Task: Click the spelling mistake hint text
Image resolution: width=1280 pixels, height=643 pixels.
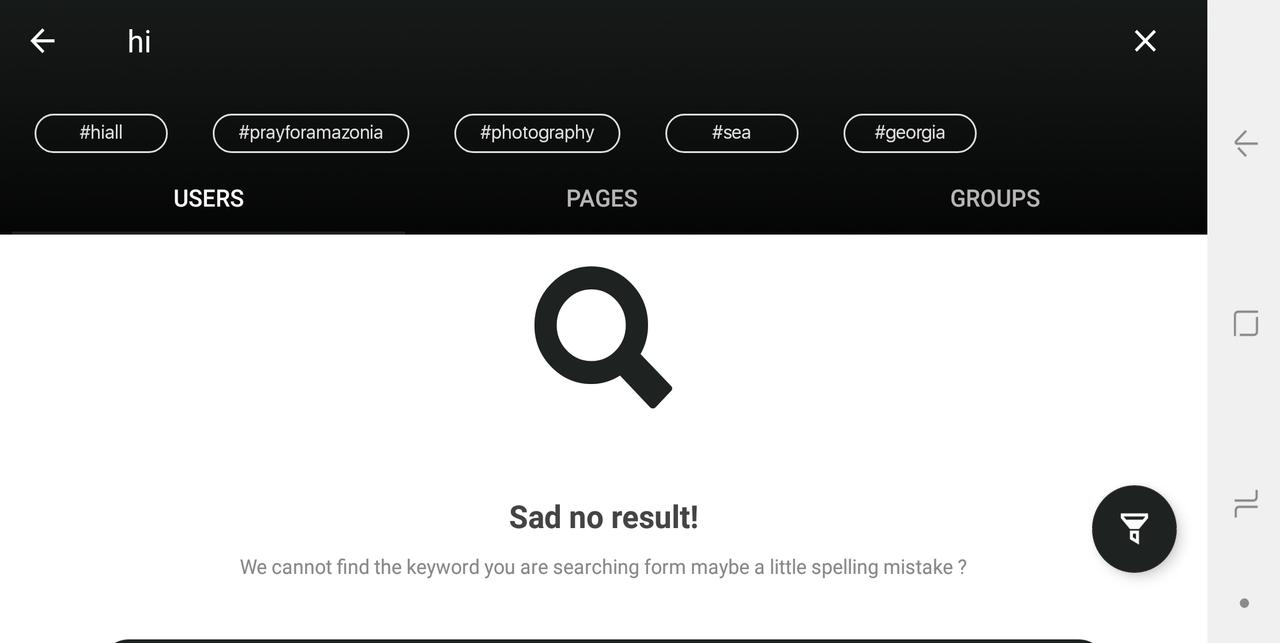Action: pyautogui.click(x=603, y=567)
